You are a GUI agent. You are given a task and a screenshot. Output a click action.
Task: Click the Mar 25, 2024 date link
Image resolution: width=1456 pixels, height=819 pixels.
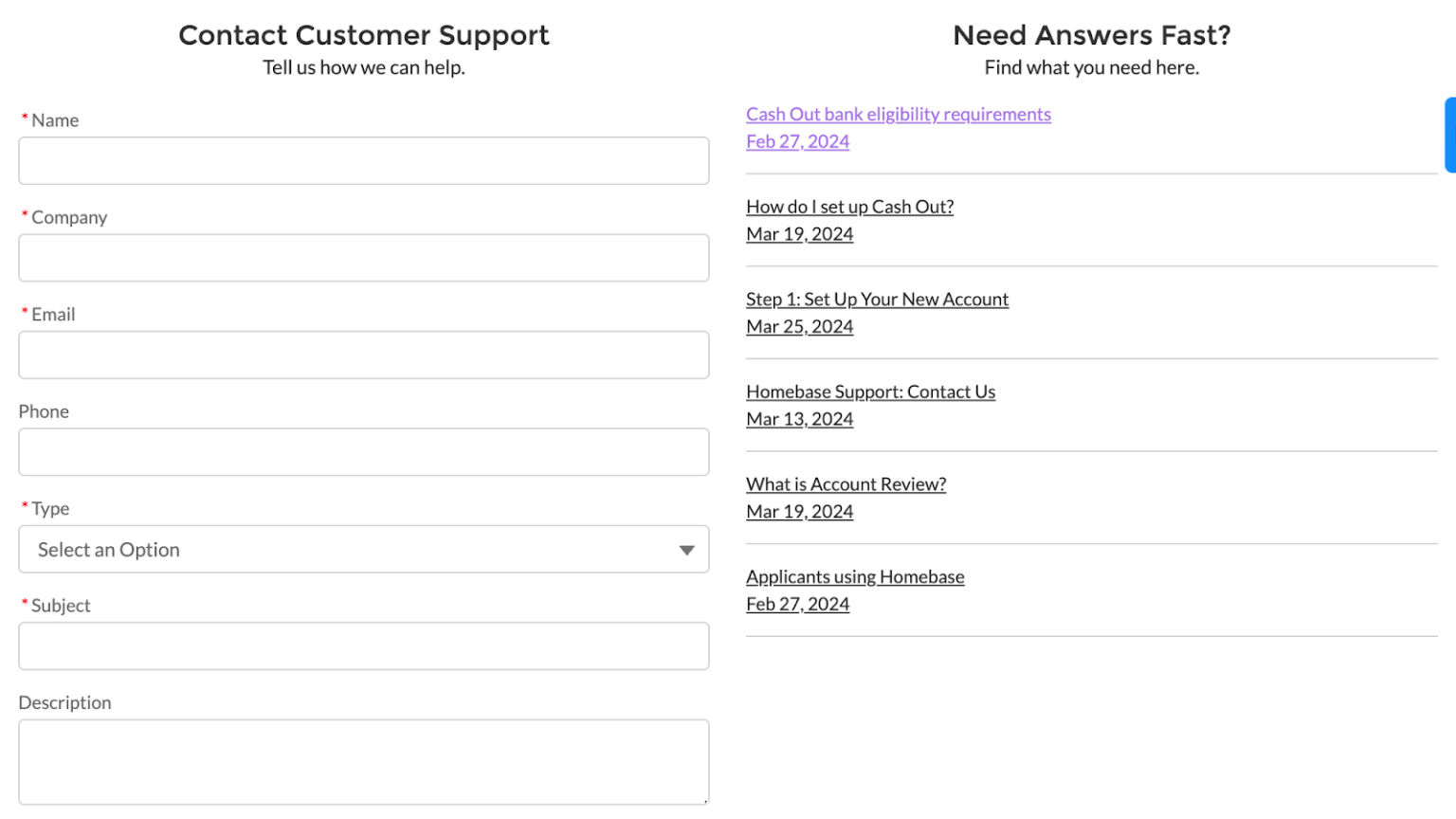point(799,326)
